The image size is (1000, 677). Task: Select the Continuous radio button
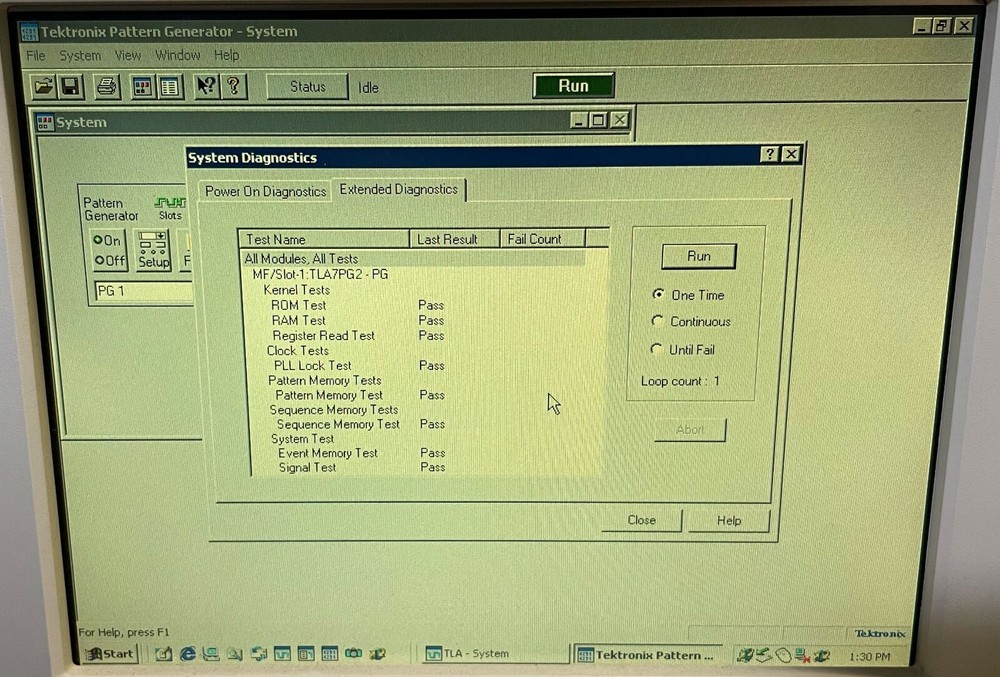coord(657,321)
